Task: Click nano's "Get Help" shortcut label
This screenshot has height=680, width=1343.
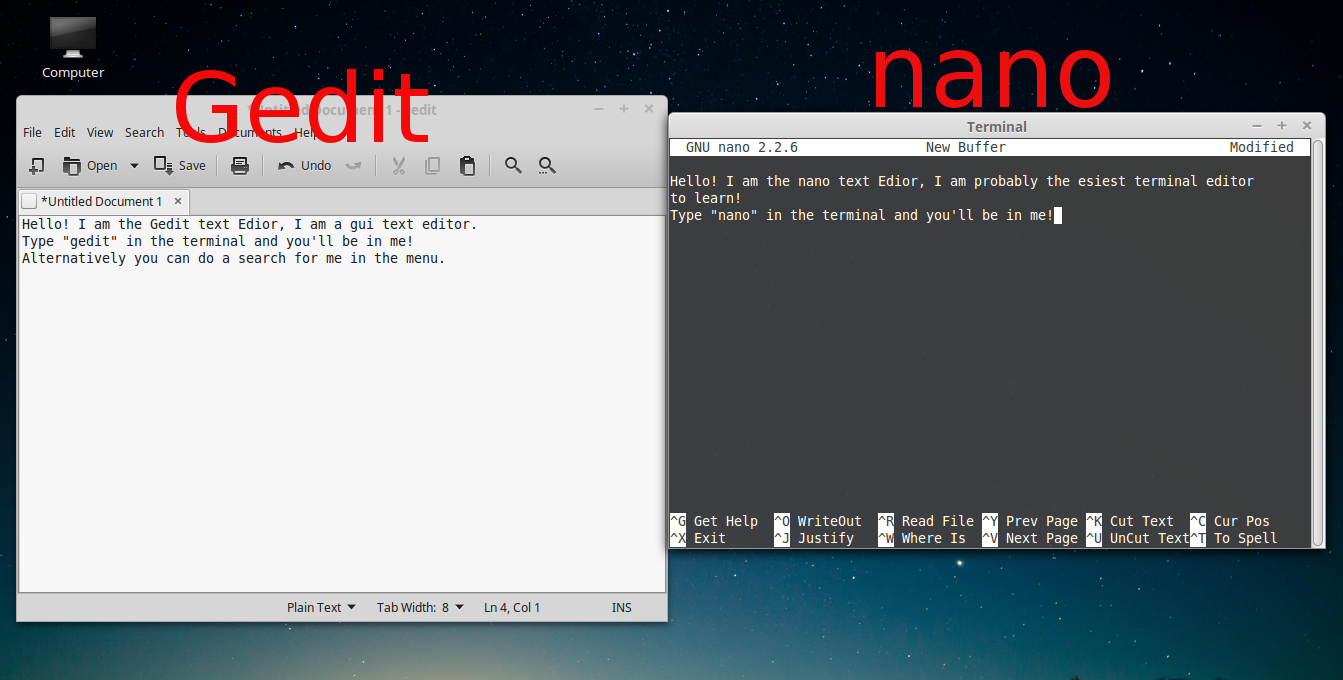Action: click(726, 521)
